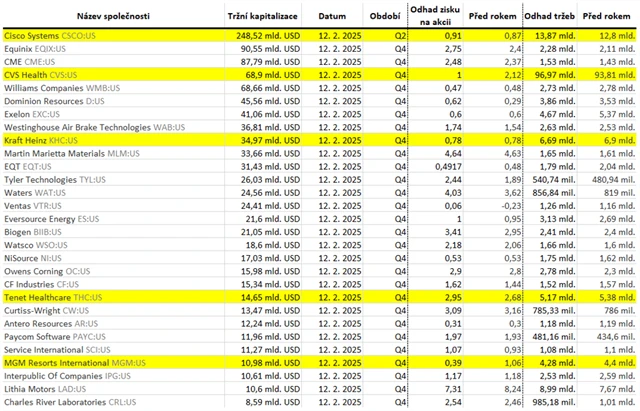
Task: Click the 'Tržní kapitalizace' column header
Action: pos(262,16)
